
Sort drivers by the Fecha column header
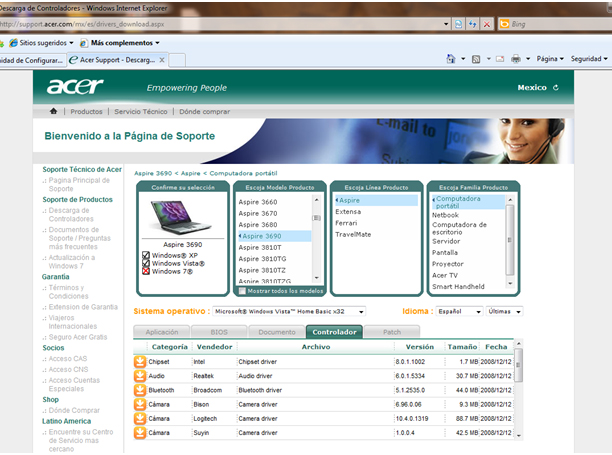pyautogui.click(x=496, y=347)
